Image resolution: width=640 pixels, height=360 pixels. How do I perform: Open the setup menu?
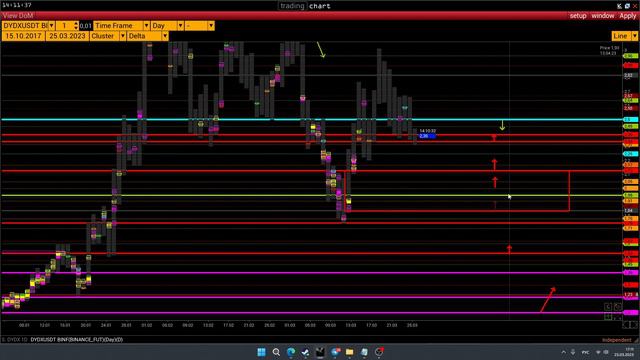click(x=578, y=16)
